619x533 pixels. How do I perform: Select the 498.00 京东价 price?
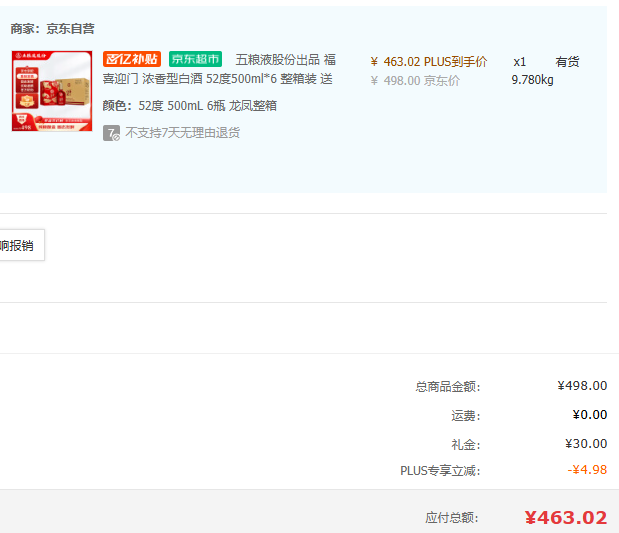point(415,81)
